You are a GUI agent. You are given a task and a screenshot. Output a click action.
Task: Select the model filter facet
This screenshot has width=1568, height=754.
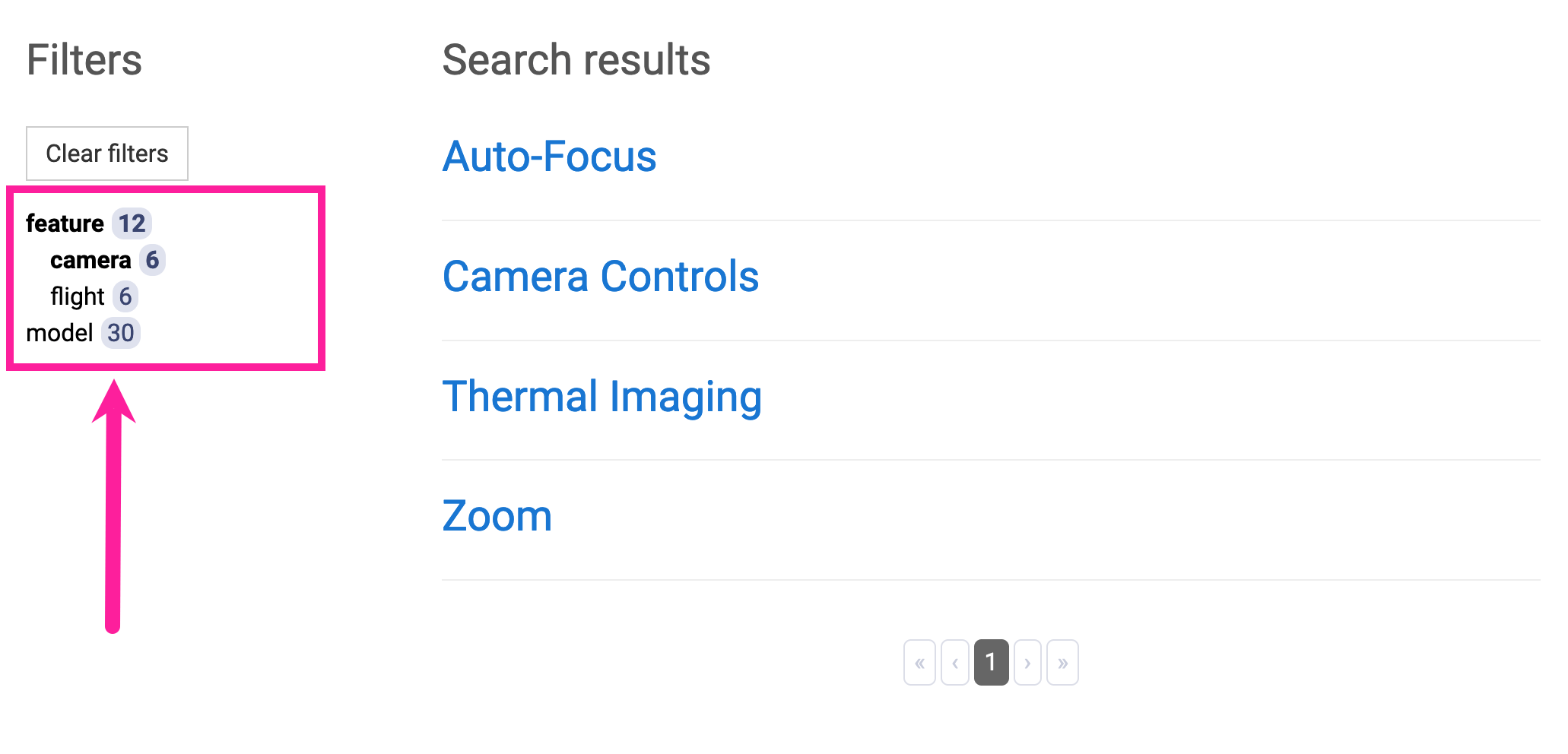click(59, 332)
